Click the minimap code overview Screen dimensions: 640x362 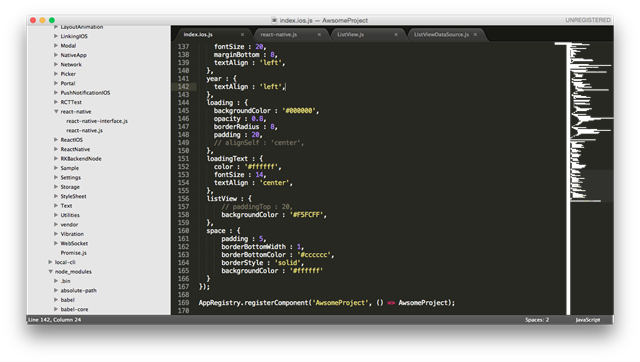(592, 122)
